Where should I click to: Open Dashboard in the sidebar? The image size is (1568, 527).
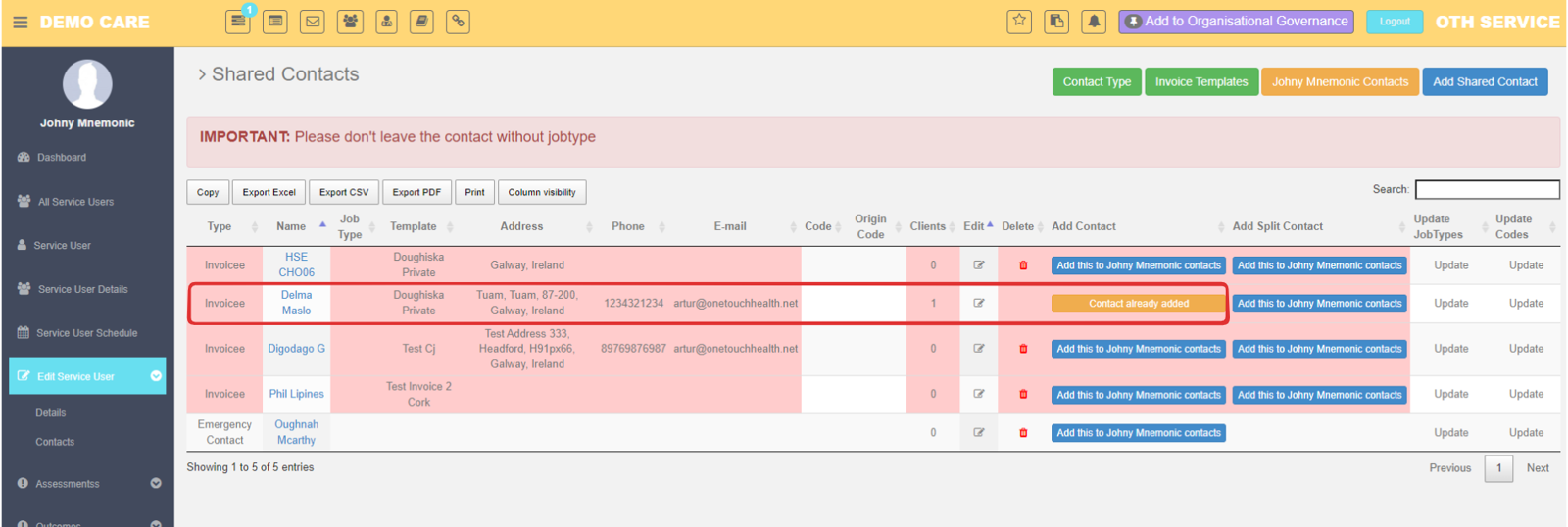point(62,158)
